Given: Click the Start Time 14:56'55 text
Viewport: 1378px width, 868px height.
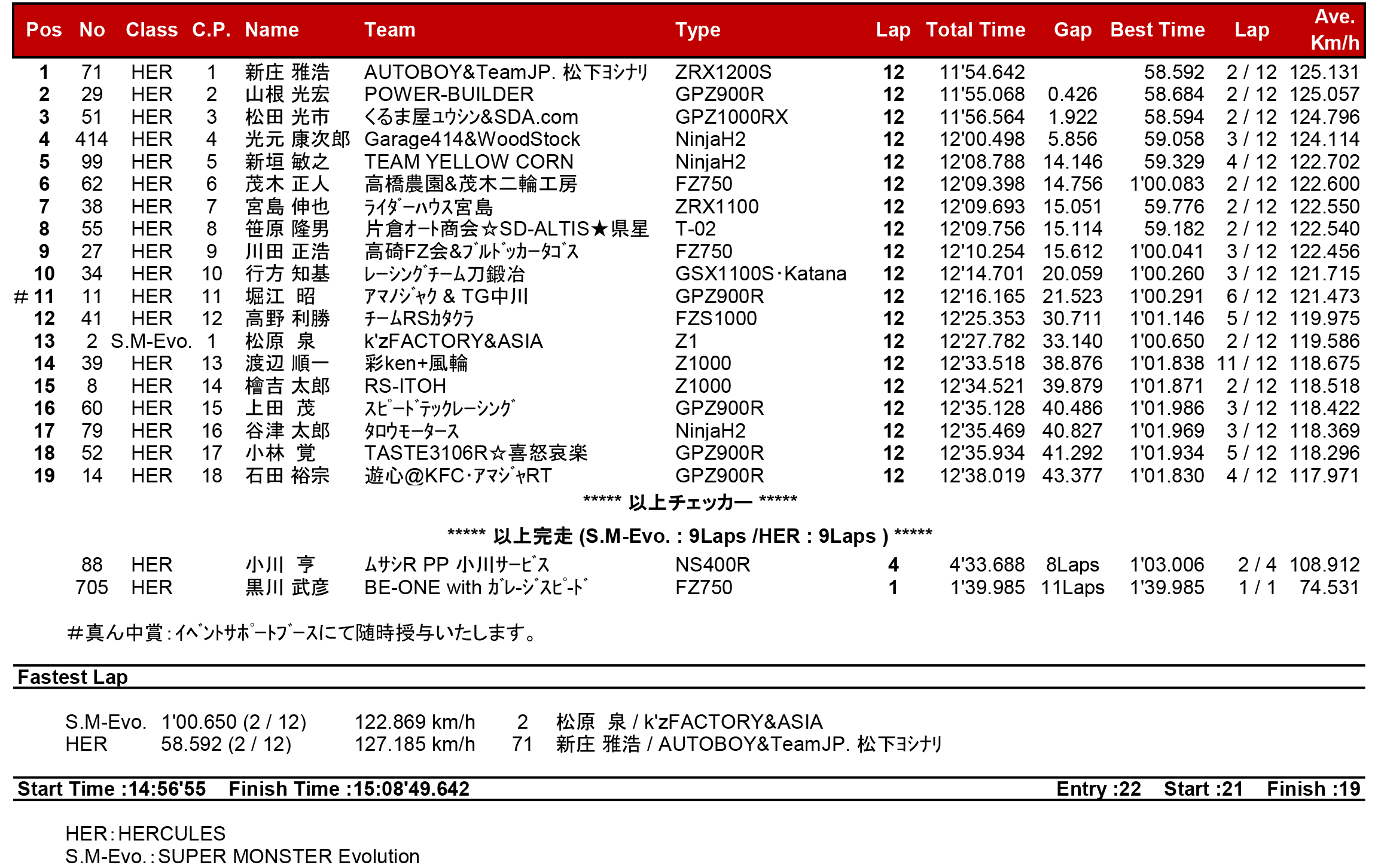Looking at the screenshot, I should [111, 789].
